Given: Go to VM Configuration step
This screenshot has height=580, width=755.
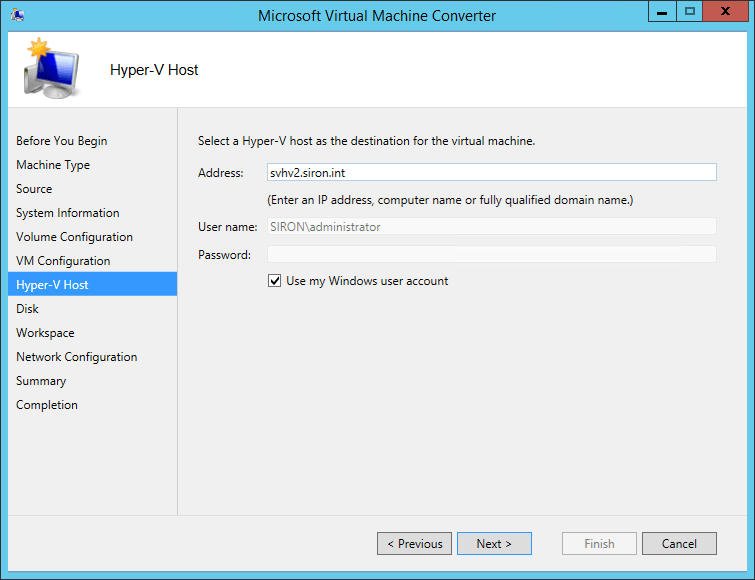Looking at the screenshot, I should [63, 261].
